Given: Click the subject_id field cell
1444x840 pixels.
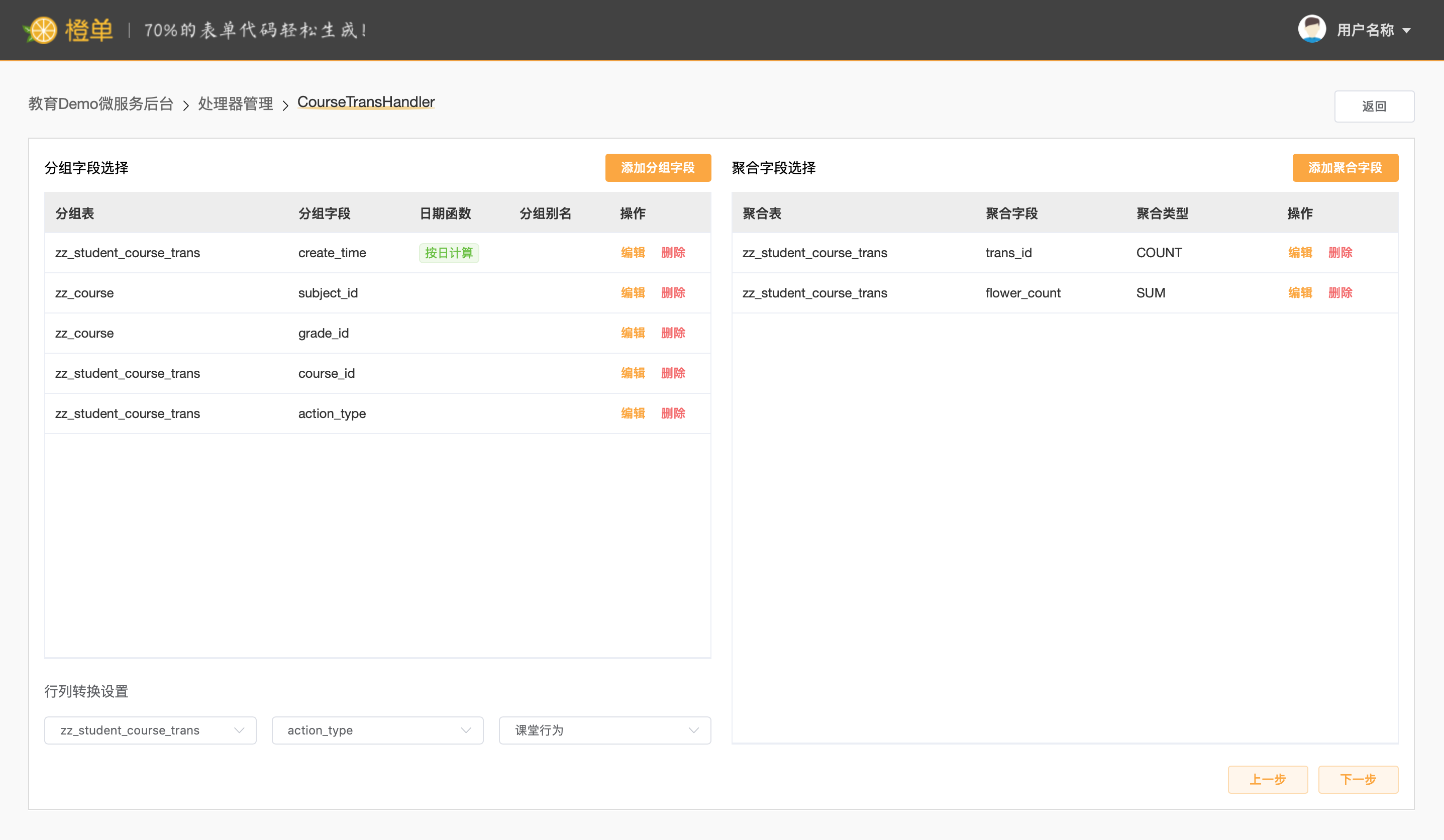Looking at the screenshot, I should tap(328, 293).
